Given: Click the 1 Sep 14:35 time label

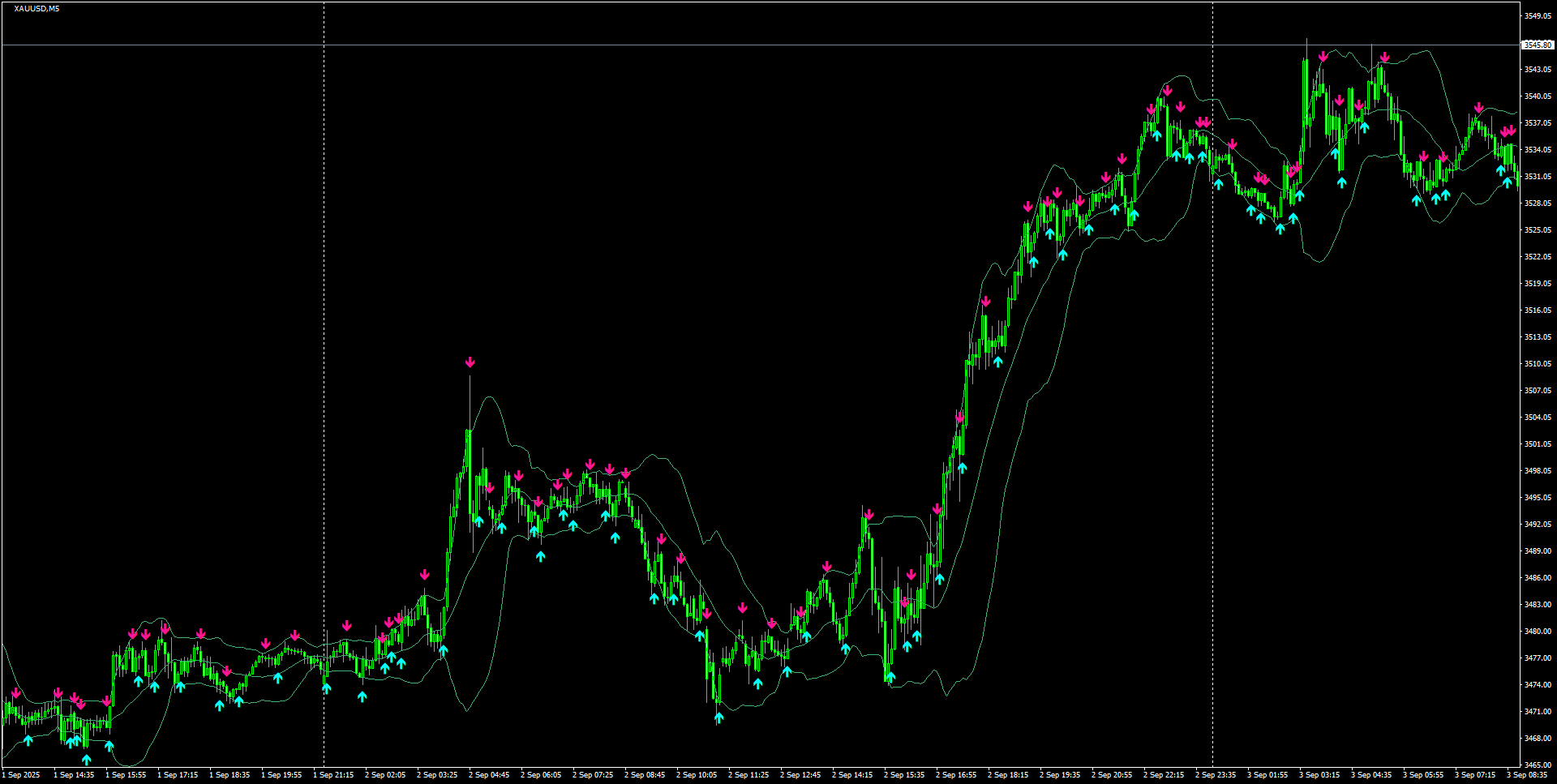Looking at the screenshot, I should 74,775.
